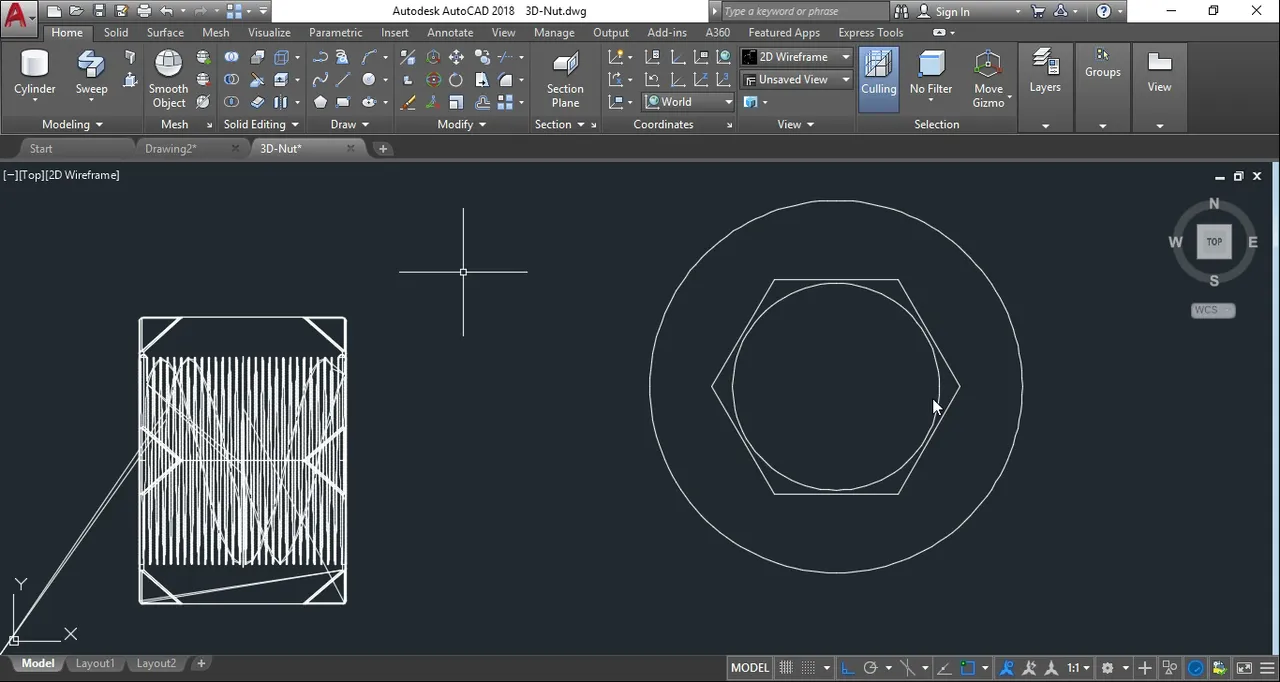Click the annotation monitor plus icon

(1144, 668)
